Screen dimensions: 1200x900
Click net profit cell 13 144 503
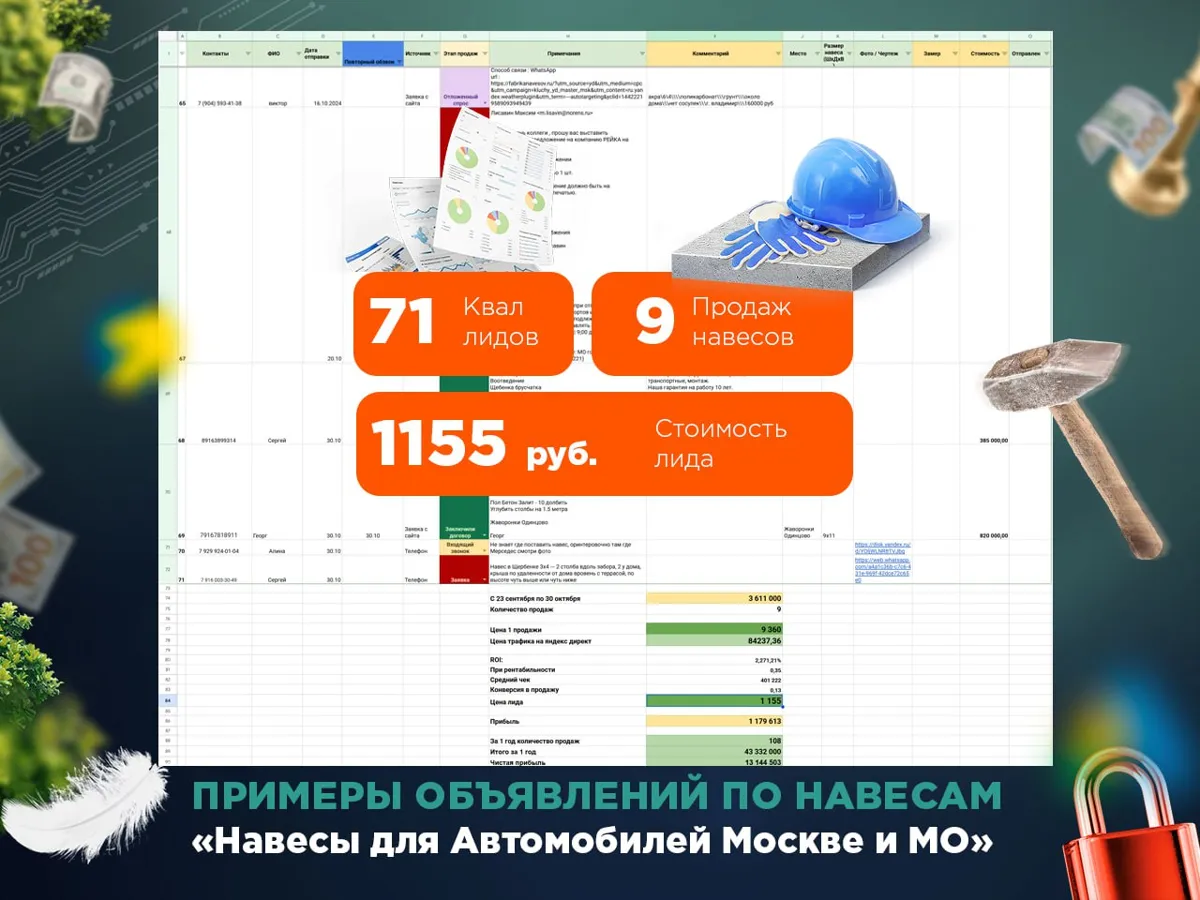pyautogui.click(x=715, y=761)
